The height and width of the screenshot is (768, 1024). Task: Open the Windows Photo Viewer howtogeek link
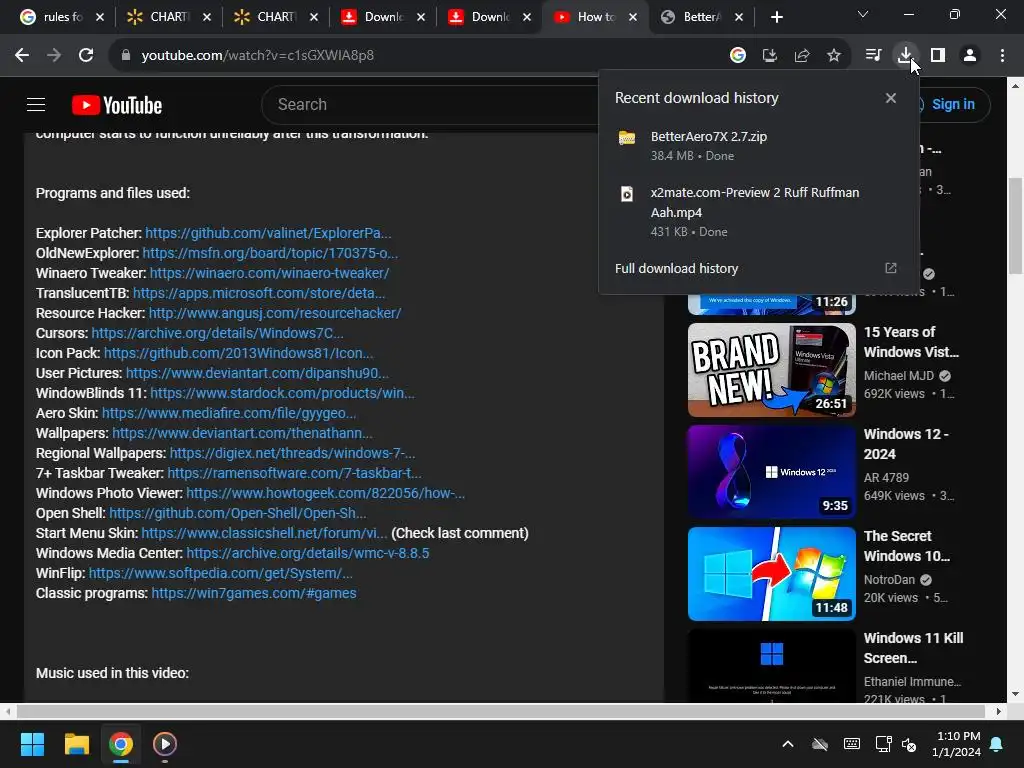coord(325,493)
